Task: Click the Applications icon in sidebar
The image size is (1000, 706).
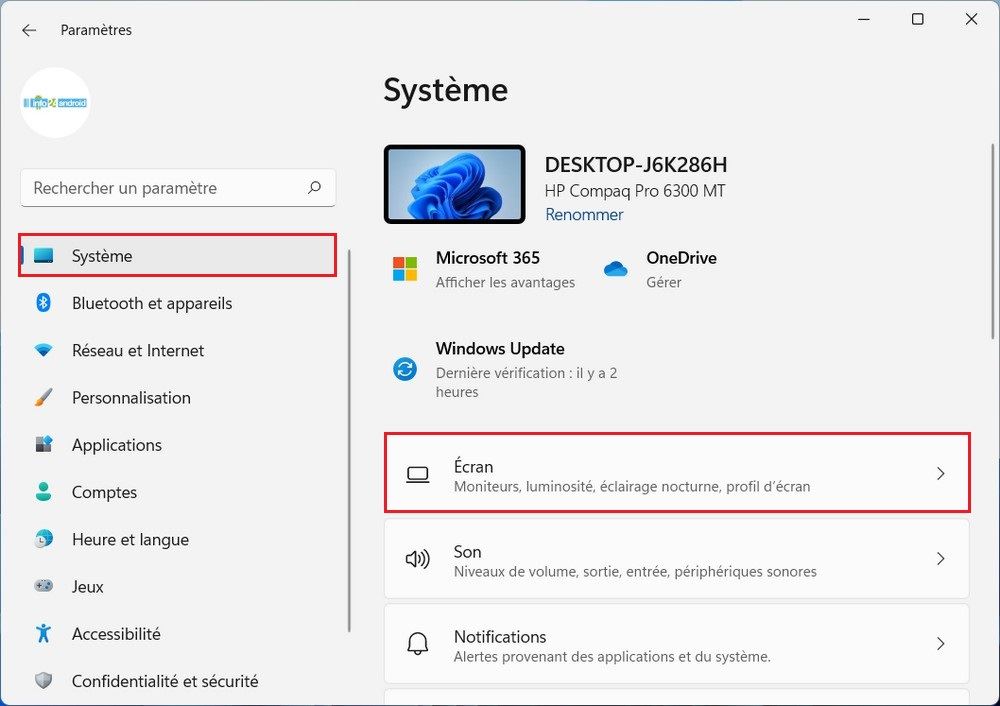Action: click(x=43, y=444)
